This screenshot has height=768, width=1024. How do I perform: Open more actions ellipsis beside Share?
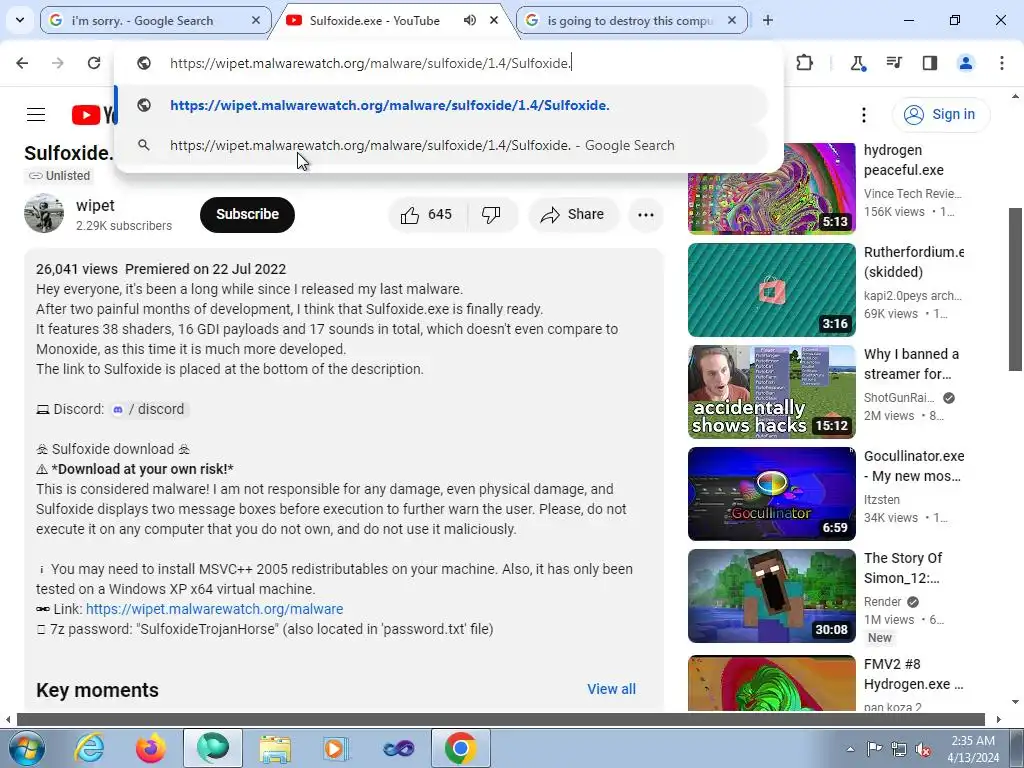pyautogui.click(x=646, y=215)
